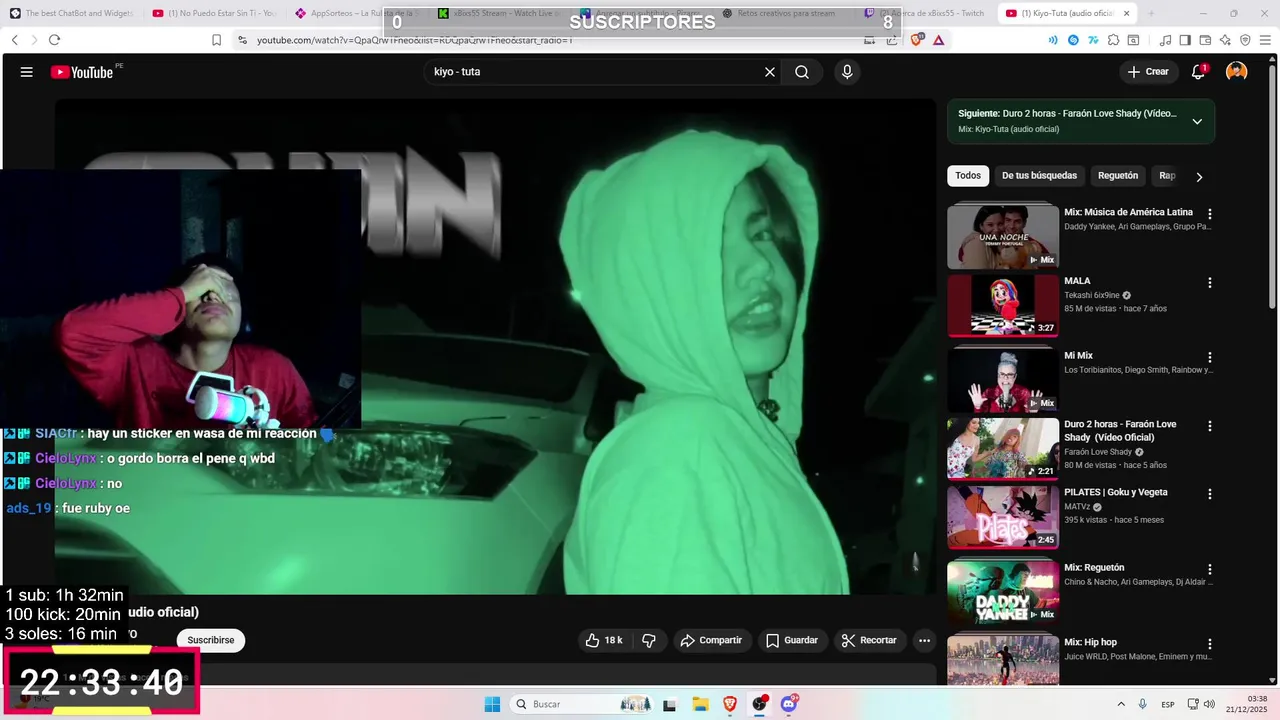Image resolution: width=1280 pixels, height=720 pixels.
Task: Dislike the video with the thumbs-down icon
Action: pos(649,640)
